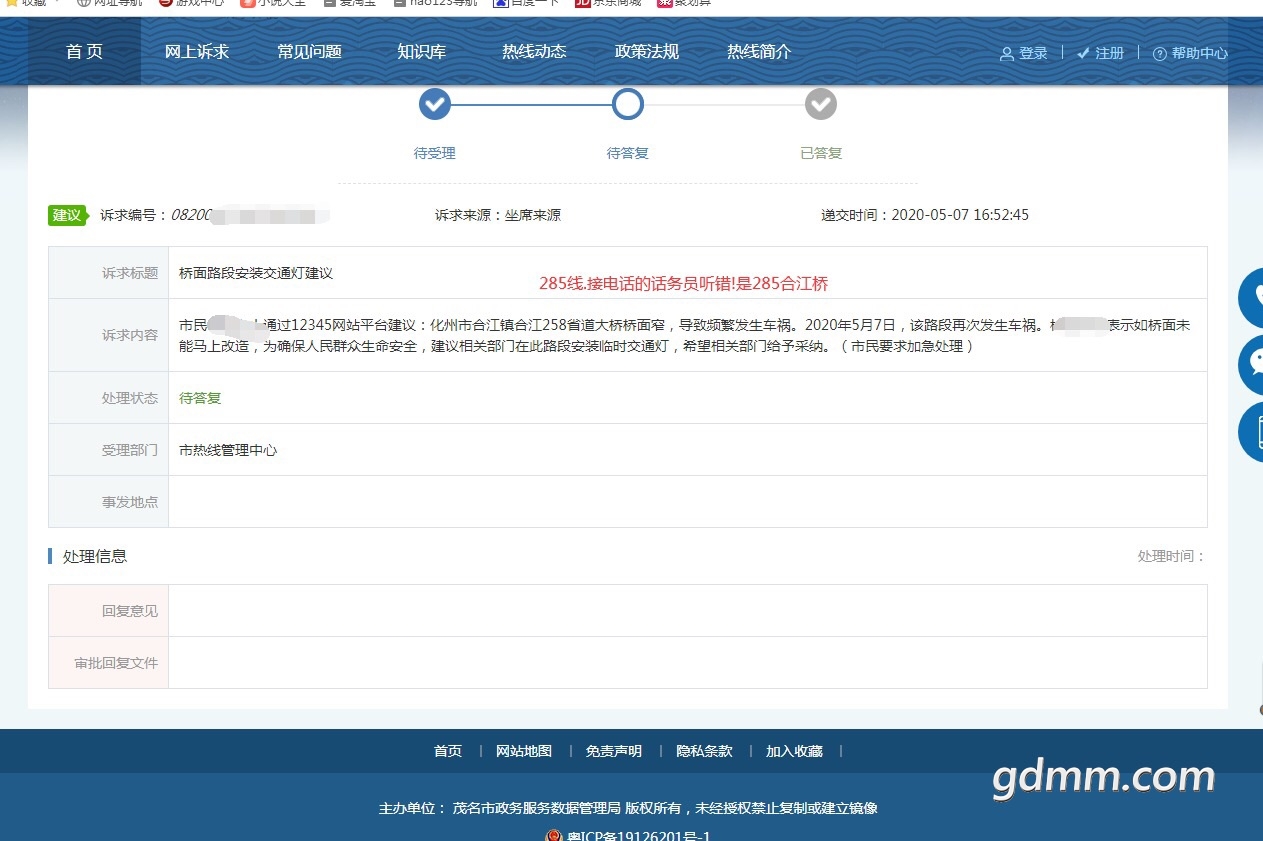Open the 热线简介 navigation item
1263x841 pixels.
click(759, 52)
